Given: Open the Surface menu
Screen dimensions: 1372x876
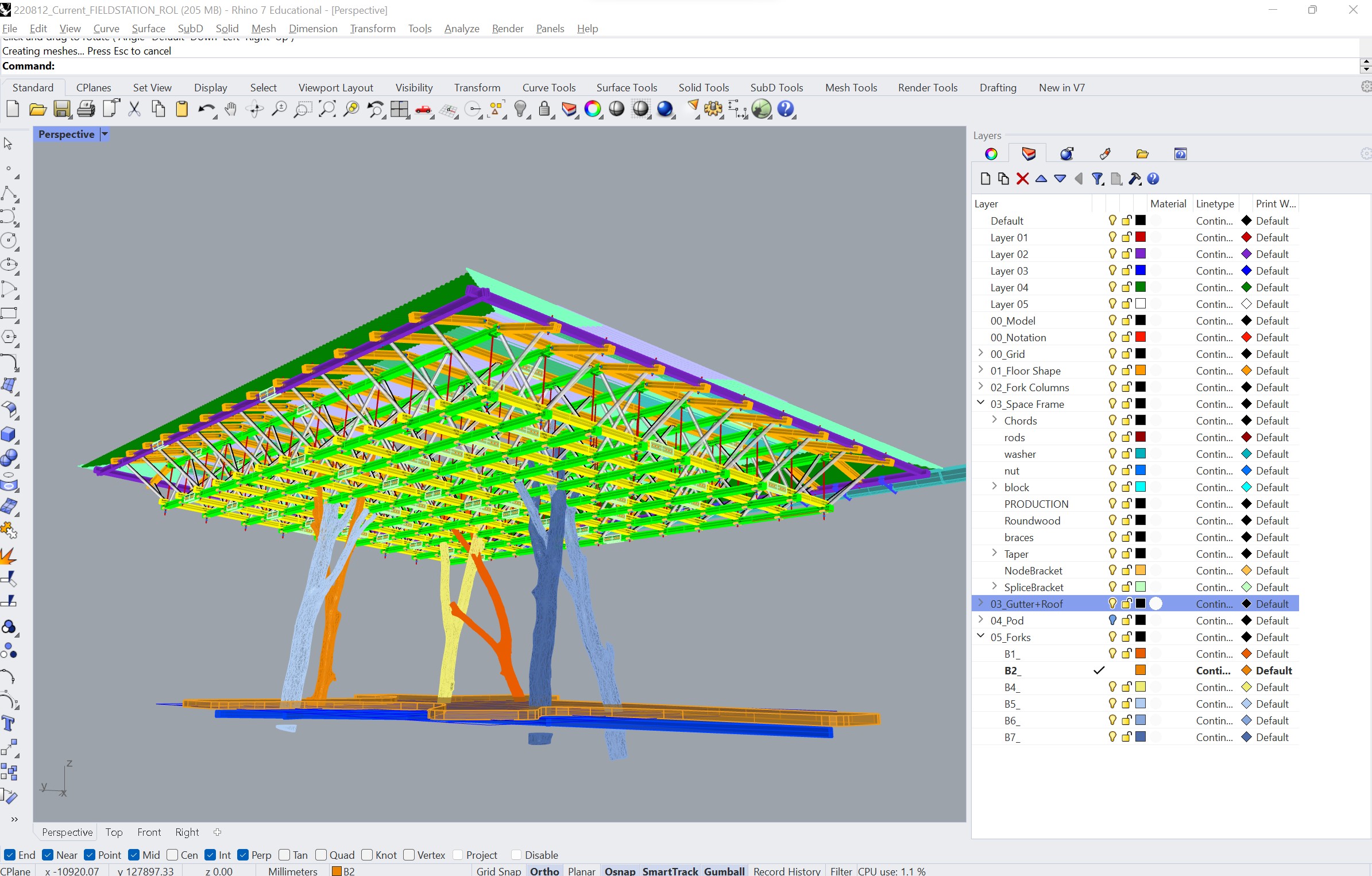Looking at the screenshot, I should [148, 29].
